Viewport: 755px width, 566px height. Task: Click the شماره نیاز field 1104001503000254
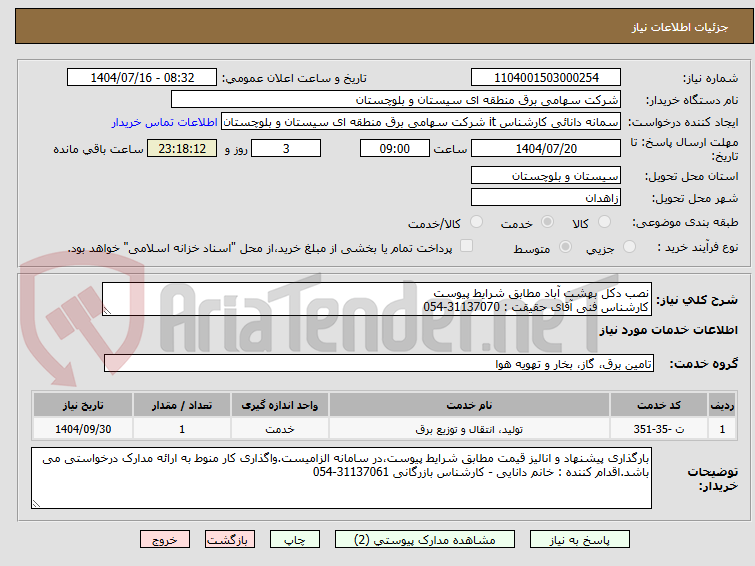click(546, 78)
